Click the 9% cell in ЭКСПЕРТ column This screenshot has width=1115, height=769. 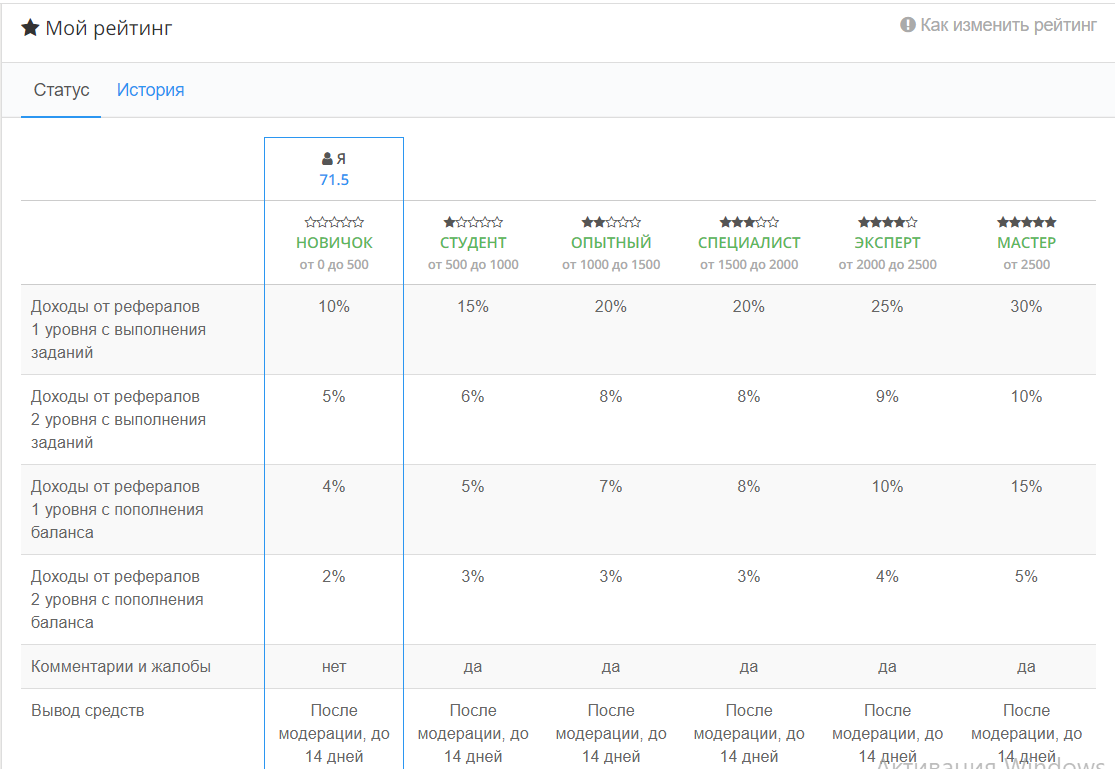[887, 396]
